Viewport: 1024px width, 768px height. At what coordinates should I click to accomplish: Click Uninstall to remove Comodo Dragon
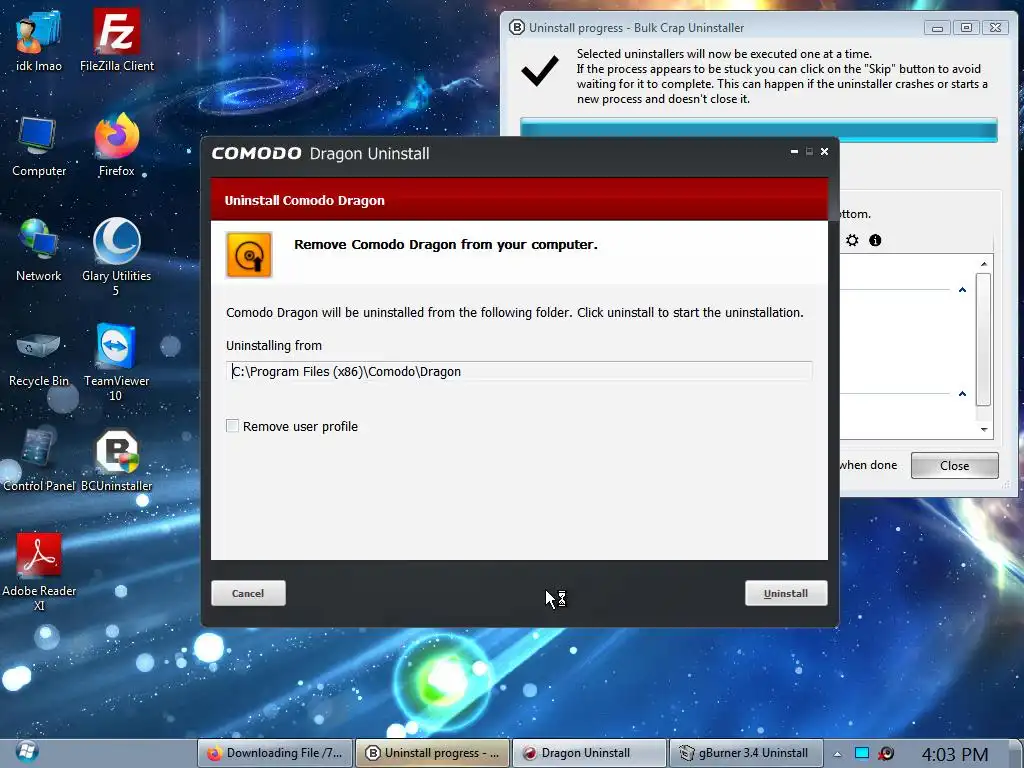pyautogui.click(x=786, y=593)
